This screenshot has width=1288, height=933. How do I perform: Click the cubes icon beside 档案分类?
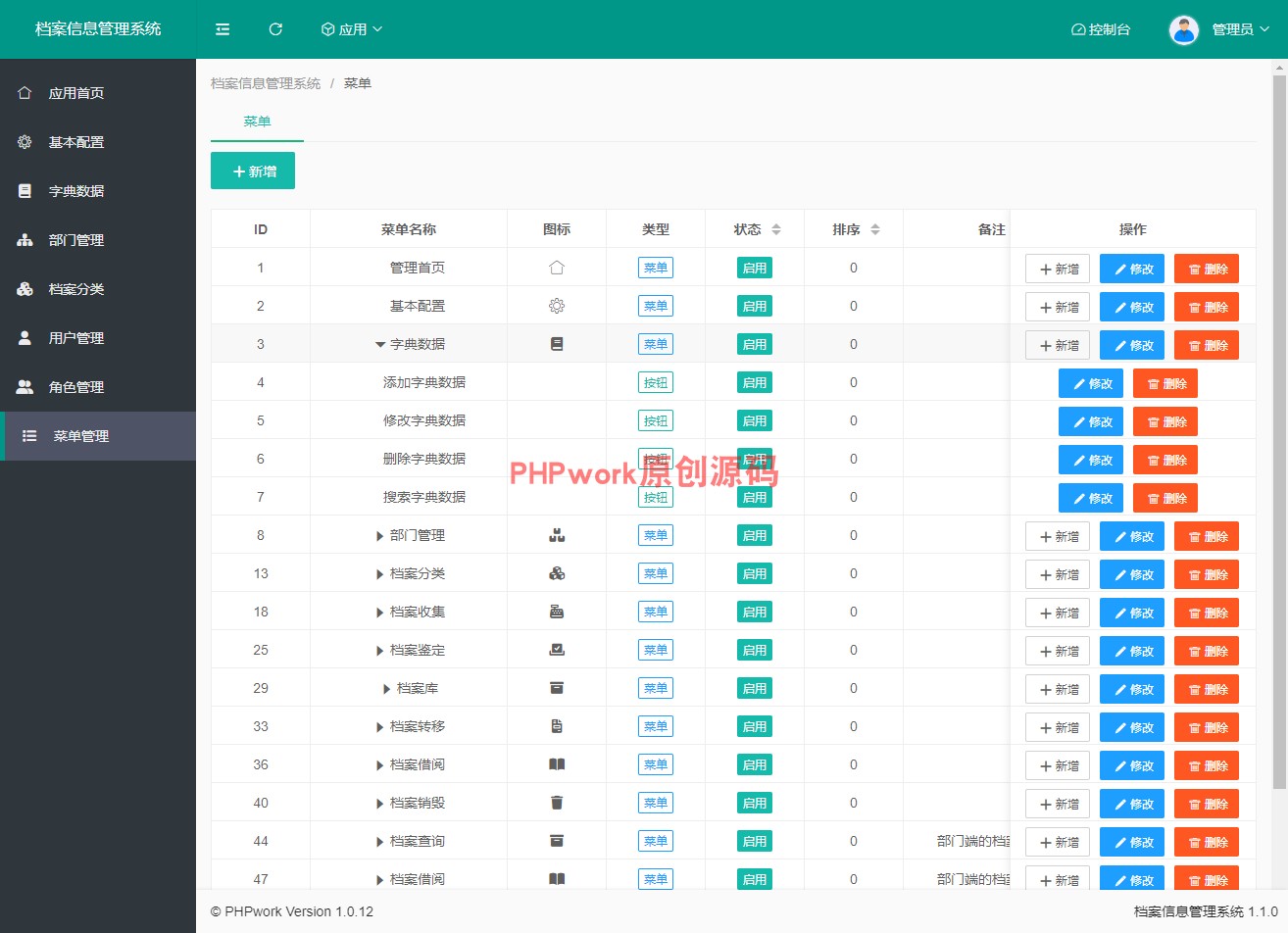(x=25, y=289)
